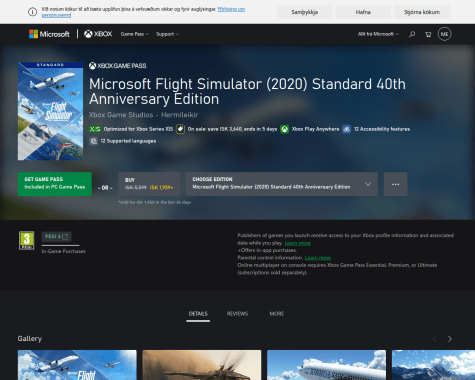Click Hermileikir genre link
475x380 pixels.
tap(180, 115)
